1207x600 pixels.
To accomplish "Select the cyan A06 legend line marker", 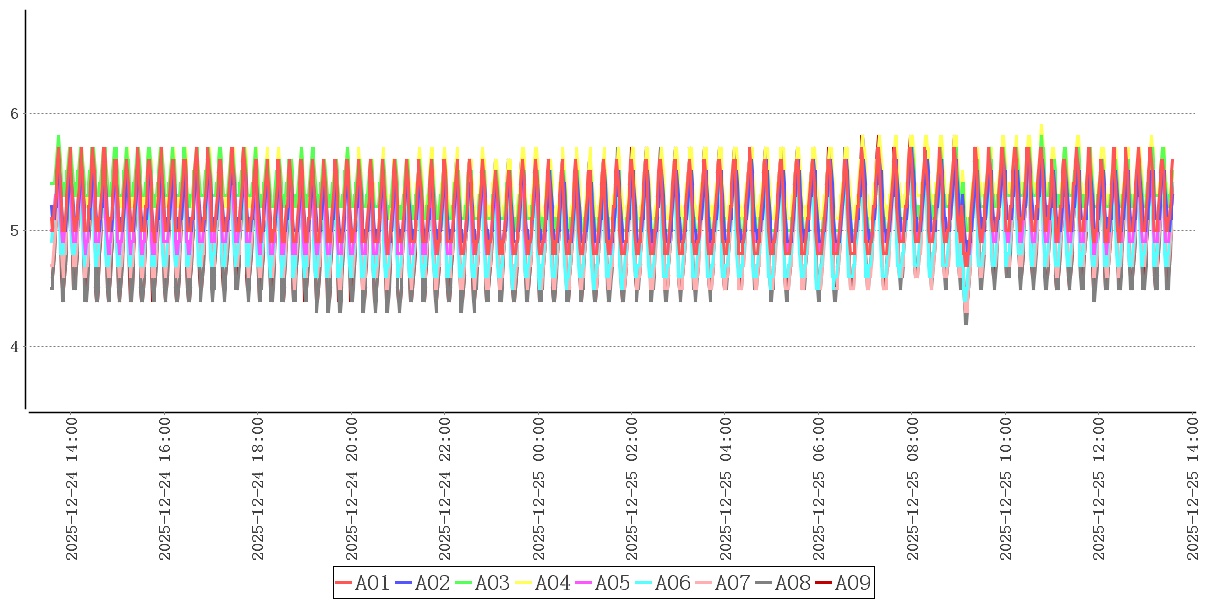I will pyautogui.click(x=644, y=583).
